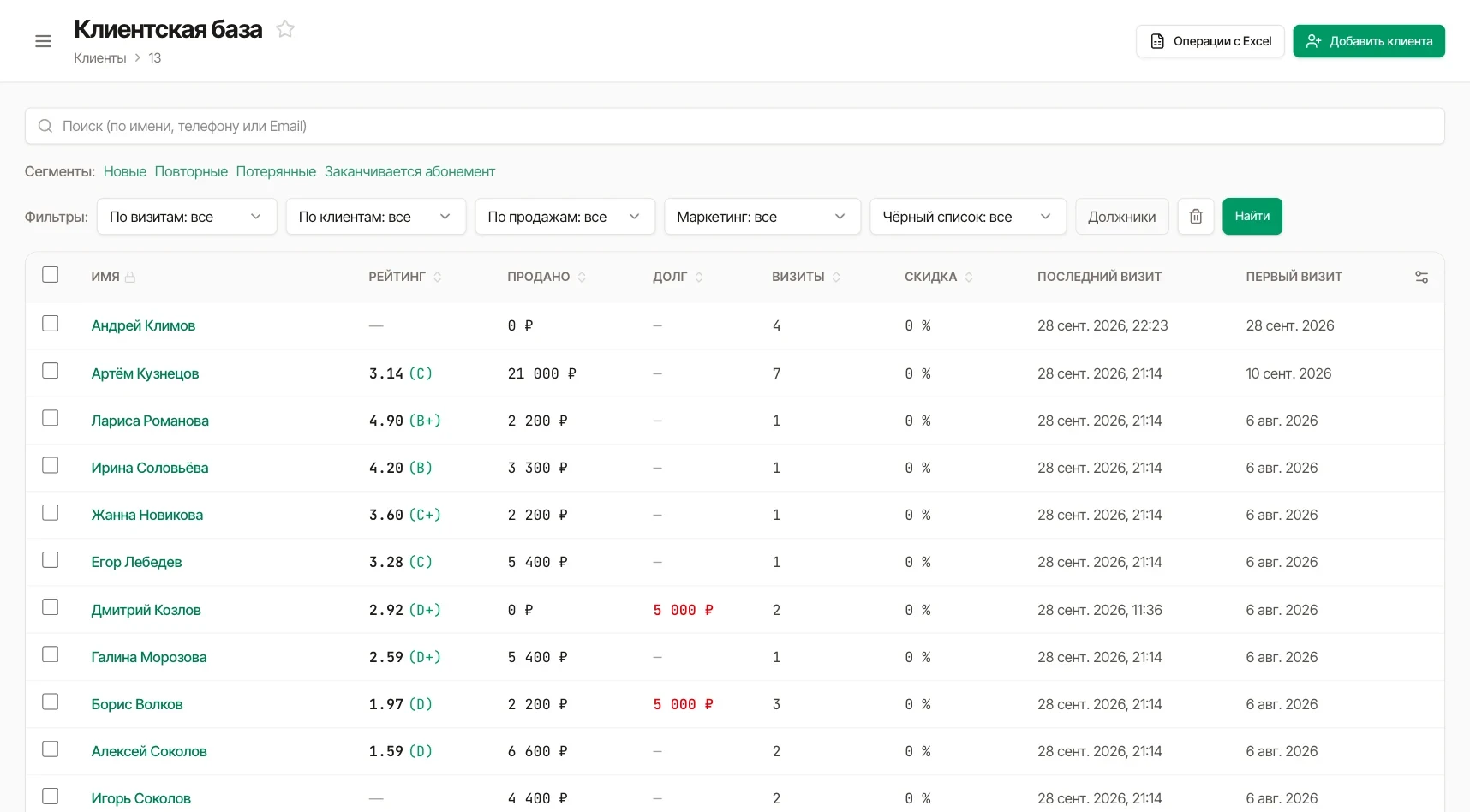Screen dimensions: 1470x812
Task: Filter by Должники button
Action: [x=1121, y=216]
